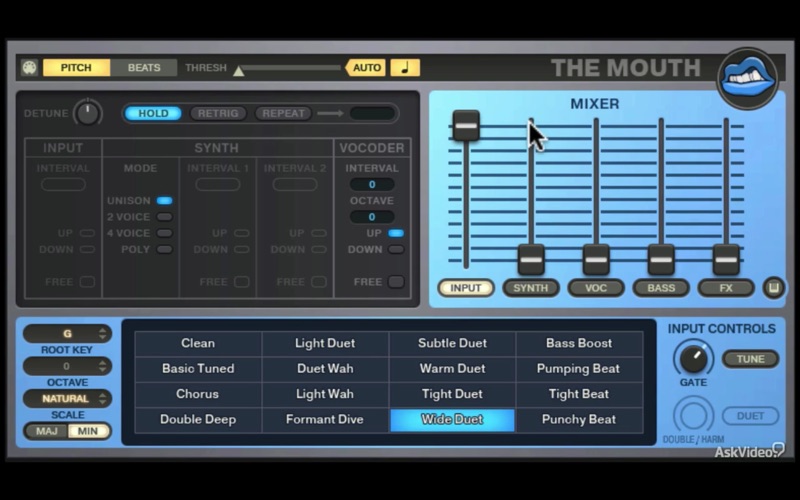Image resolution: width=800 pixels, height=500 pixels.
Task: Pick the Tight Beat preset
Action: 579,394
